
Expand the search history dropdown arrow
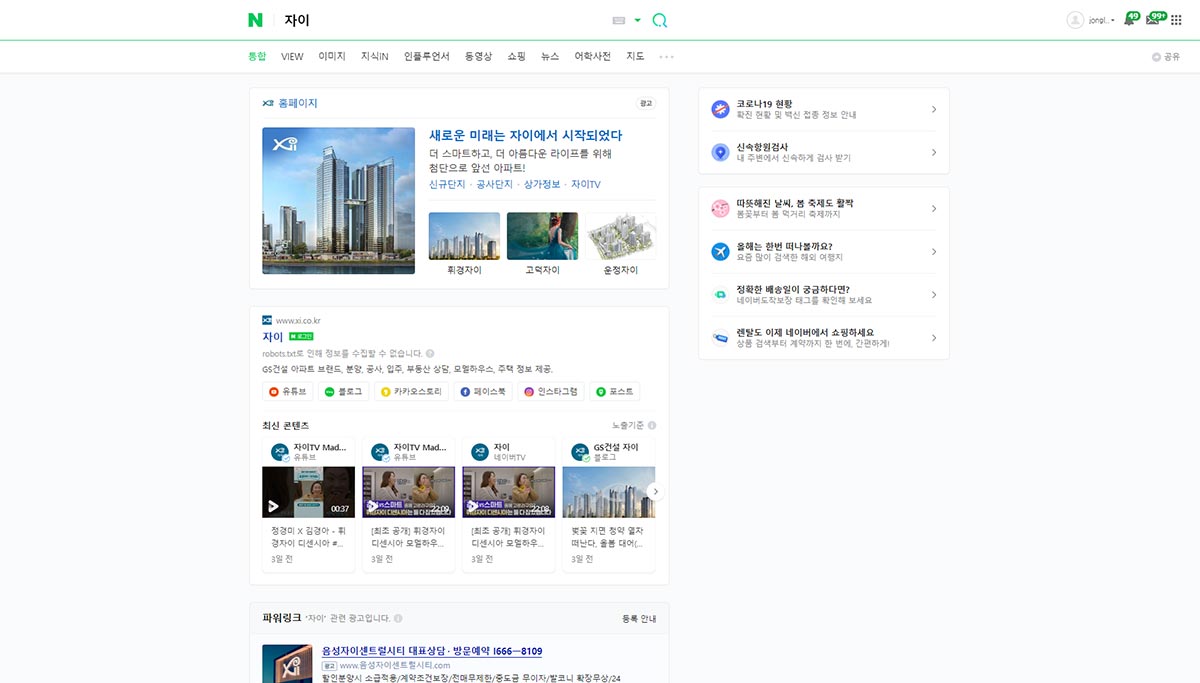pos(638,20)
